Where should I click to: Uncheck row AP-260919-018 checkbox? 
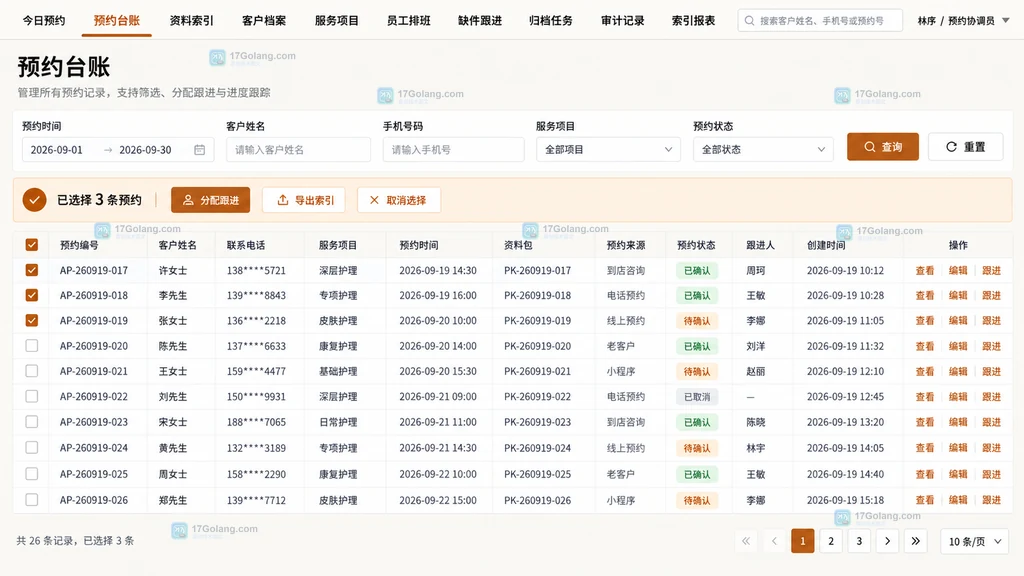[31, 295]
